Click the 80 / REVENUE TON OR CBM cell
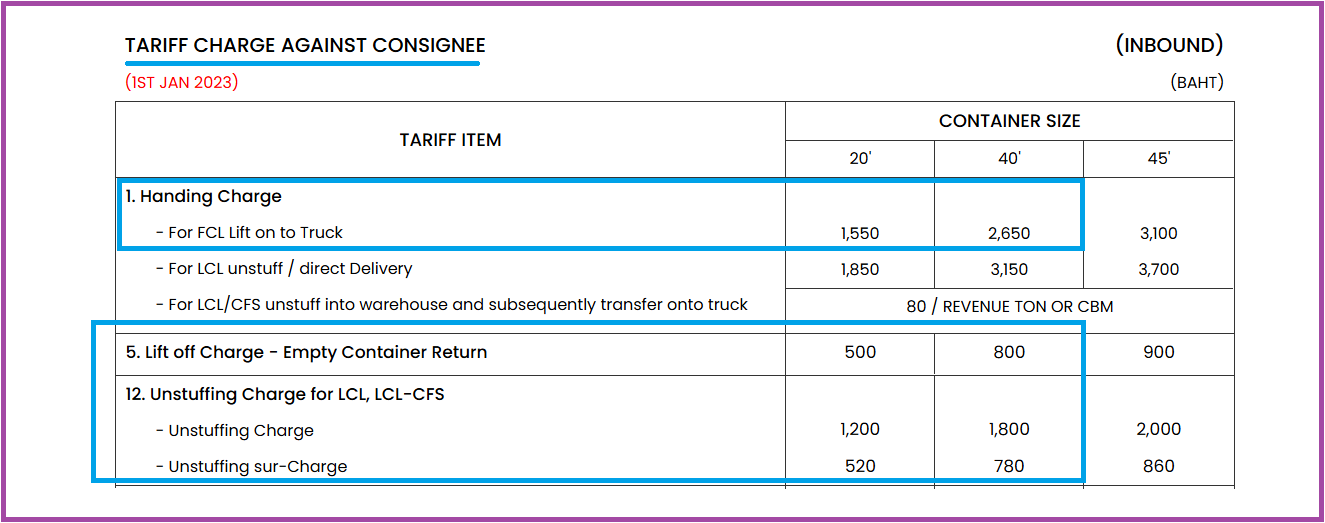The image size is (1325, 523). pos(1010,307)
